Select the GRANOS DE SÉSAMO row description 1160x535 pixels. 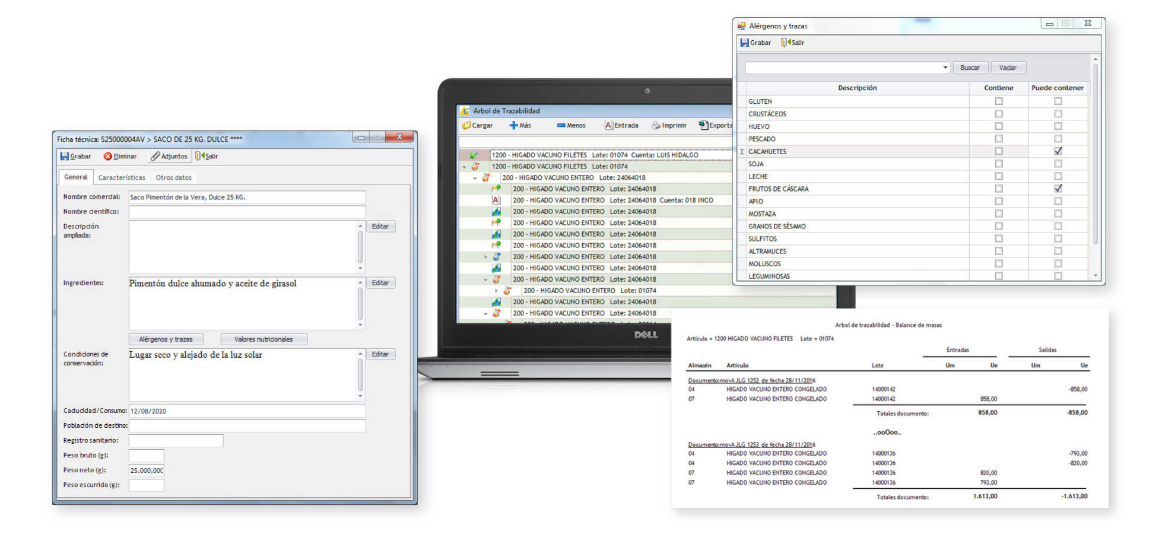pyautogui.click(x=777, y=226)
